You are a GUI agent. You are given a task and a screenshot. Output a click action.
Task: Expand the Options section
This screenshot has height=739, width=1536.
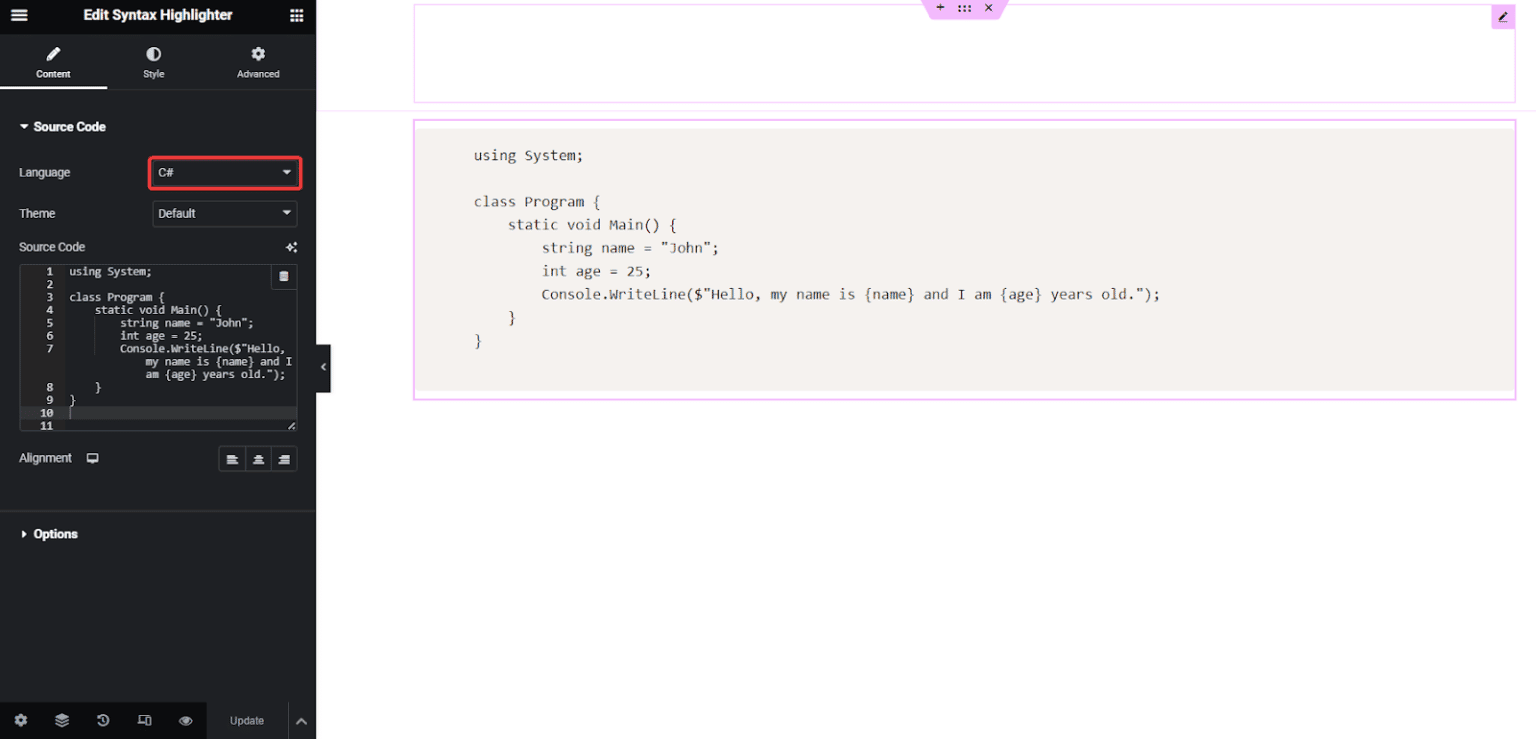click(55, 534)
